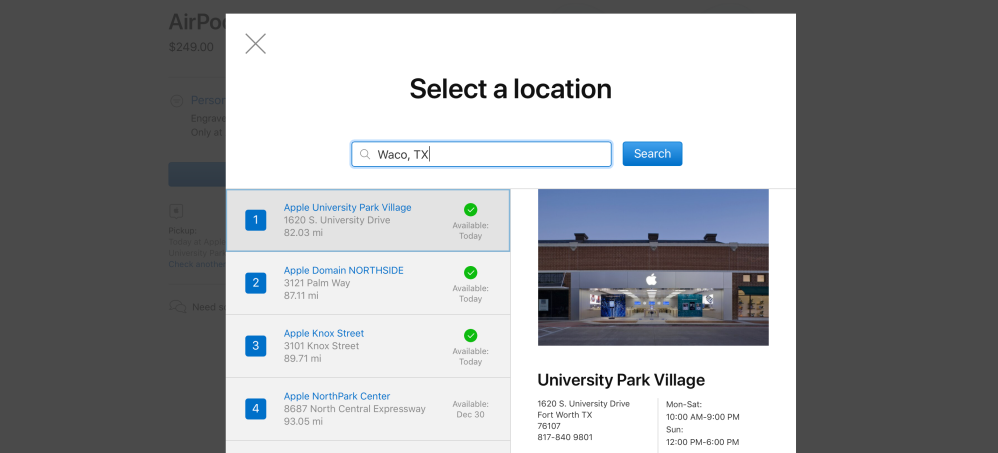Viewport: 998px width, 453px height.
Task: Click the University Park Village heading
Action: tap(621, 380)
